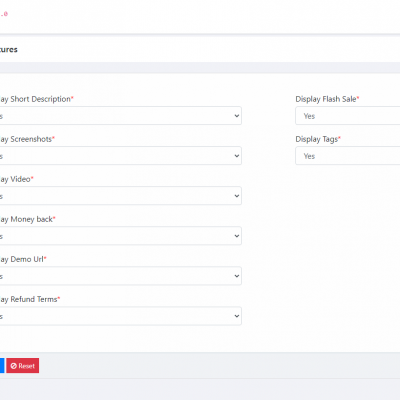Click the Display Refund Terms label
The width and height of the screenshot is (400, 400).
30,299
